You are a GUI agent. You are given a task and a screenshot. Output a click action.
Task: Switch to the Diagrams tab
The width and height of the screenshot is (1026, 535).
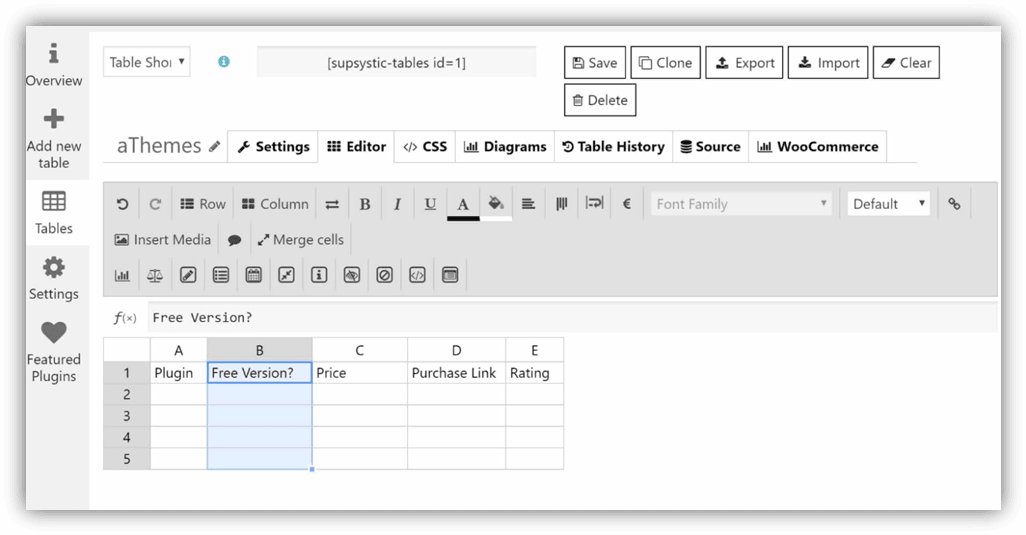[504, 147]
